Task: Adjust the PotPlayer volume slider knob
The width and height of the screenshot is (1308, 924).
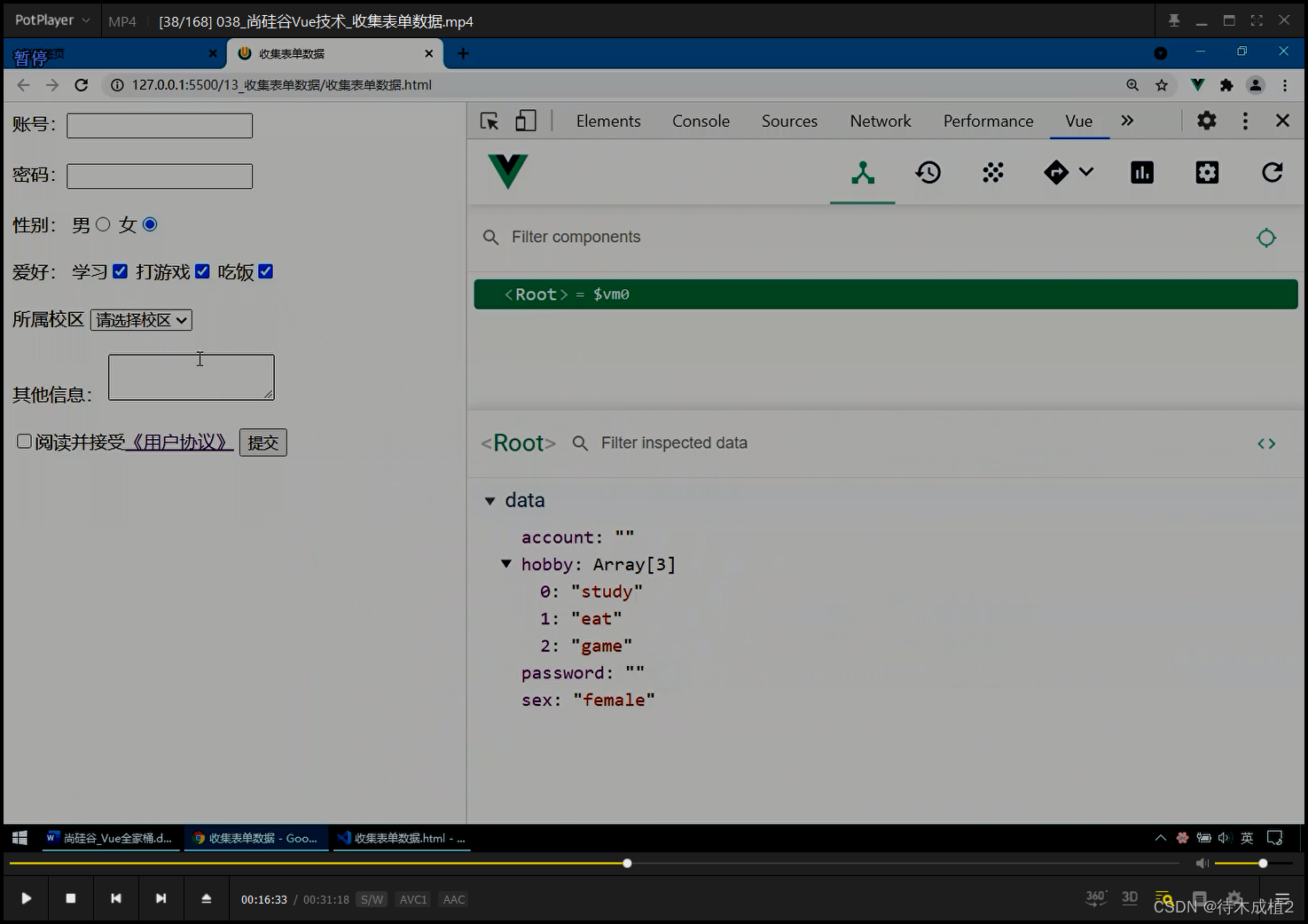Action: pos(1263,863)
